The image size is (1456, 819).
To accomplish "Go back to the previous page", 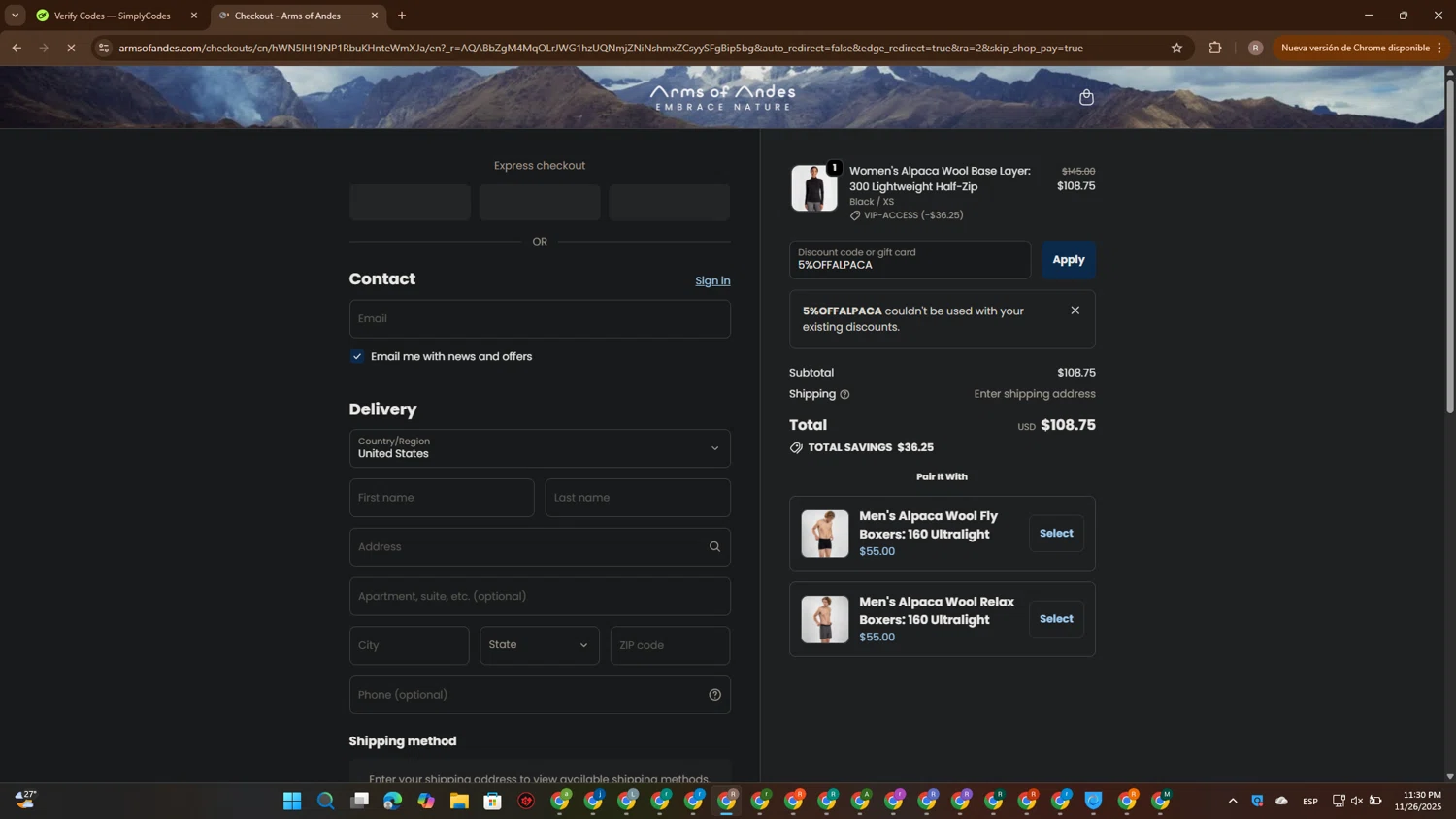I will [x=17, y=48].
